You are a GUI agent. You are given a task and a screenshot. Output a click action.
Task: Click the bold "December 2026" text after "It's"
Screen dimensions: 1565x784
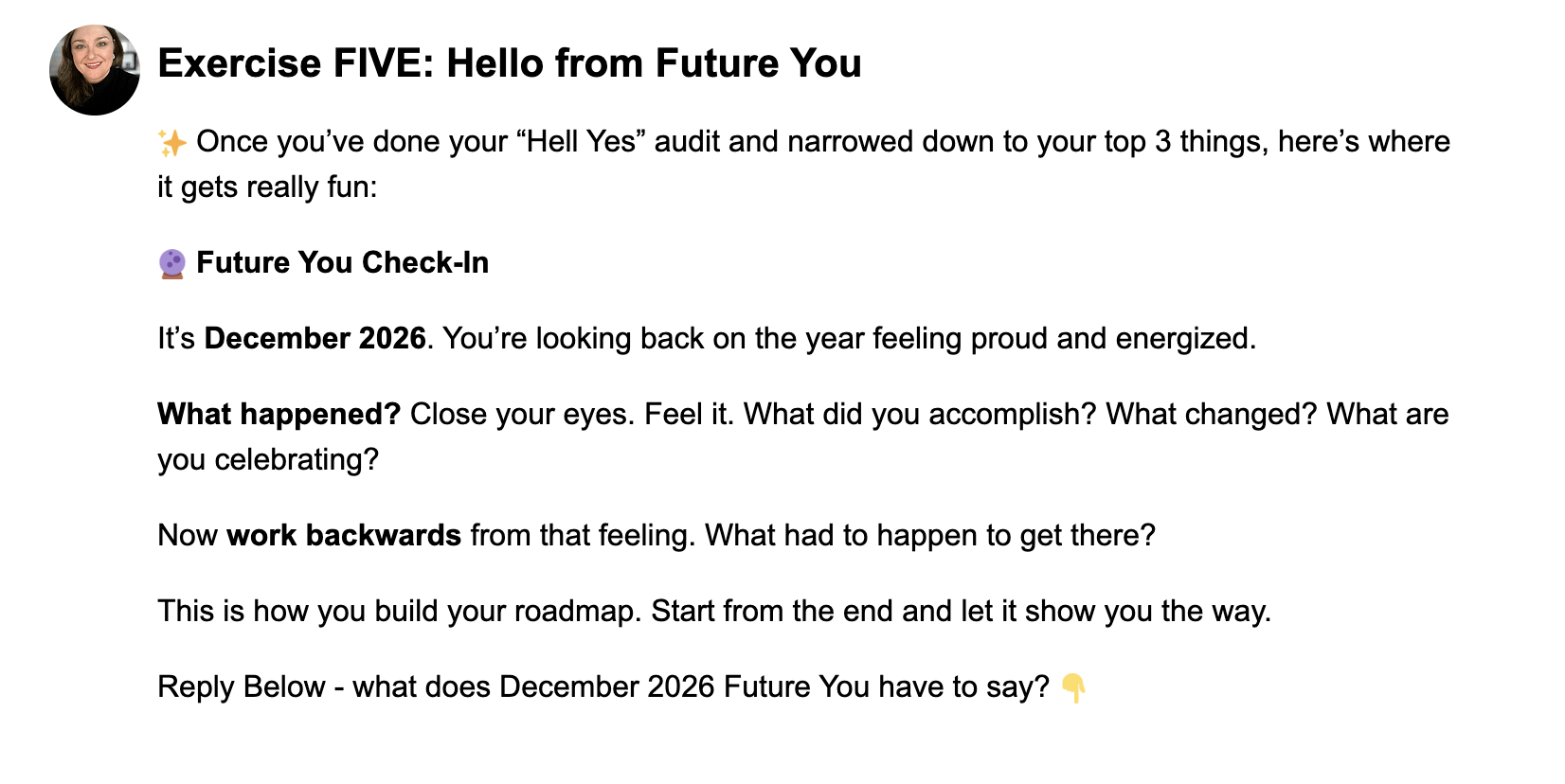tap(315, 338)
